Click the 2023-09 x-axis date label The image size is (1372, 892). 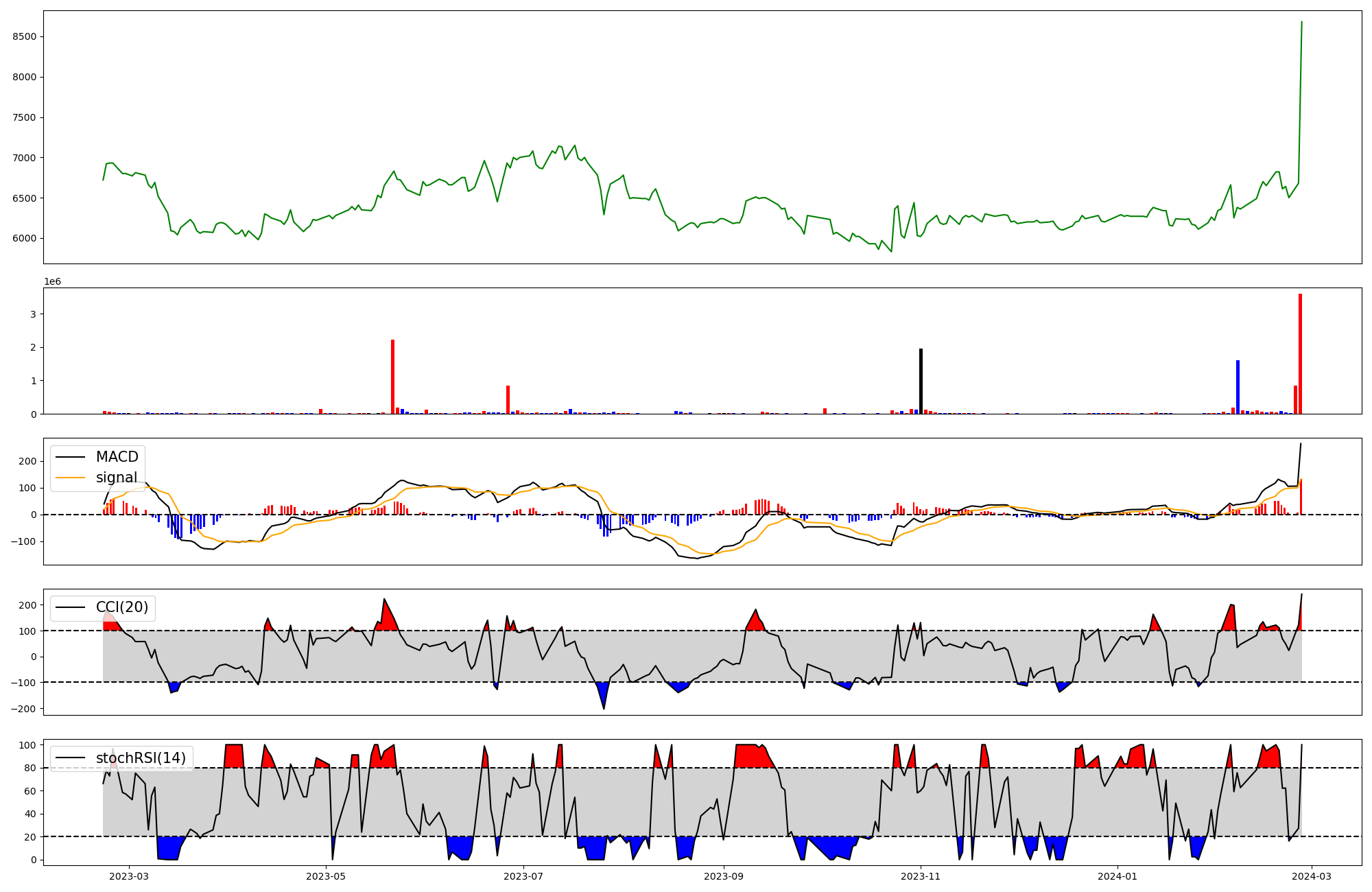[724, 876]
